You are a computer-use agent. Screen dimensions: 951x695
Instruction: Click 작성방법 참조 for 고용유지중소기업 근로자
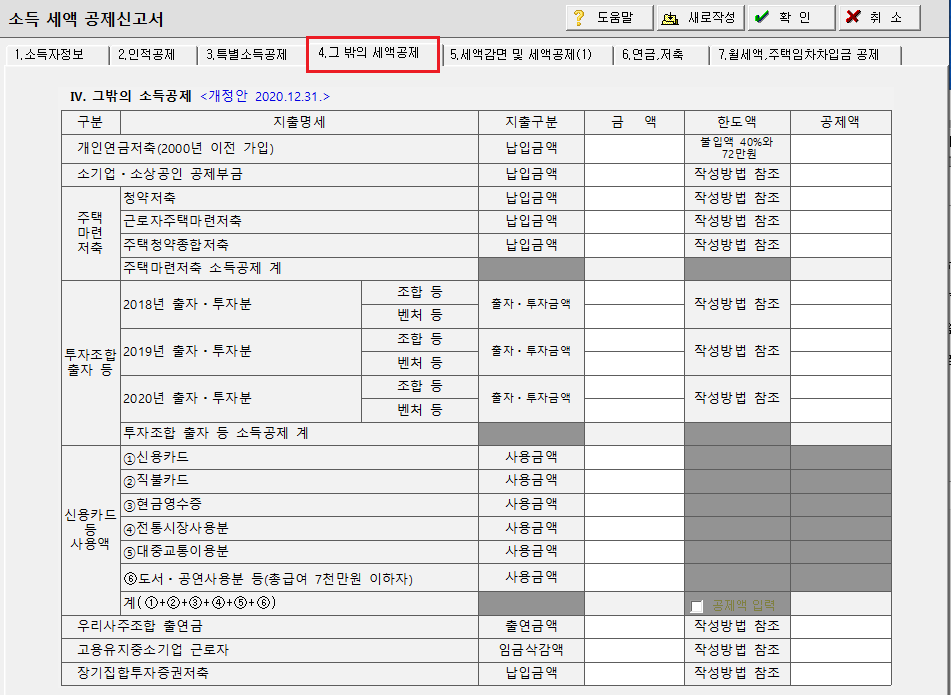(x=737, y=650)
